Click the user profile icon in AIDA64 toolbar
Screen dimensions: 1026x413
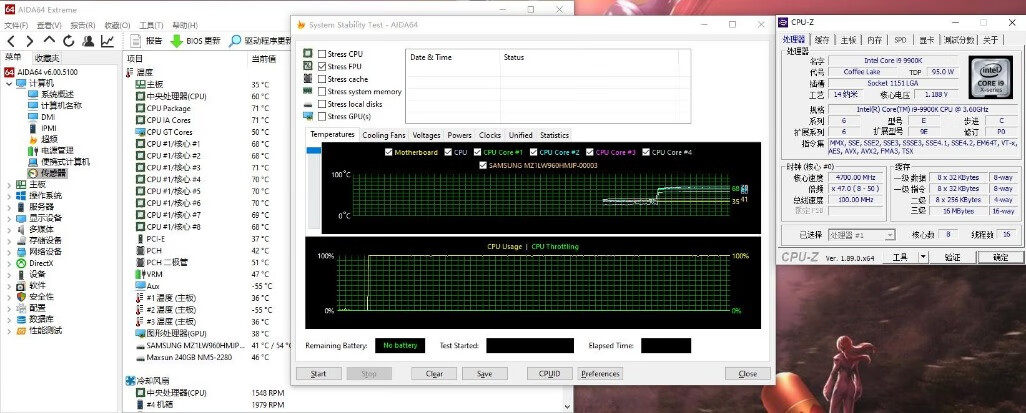[88, 41]
